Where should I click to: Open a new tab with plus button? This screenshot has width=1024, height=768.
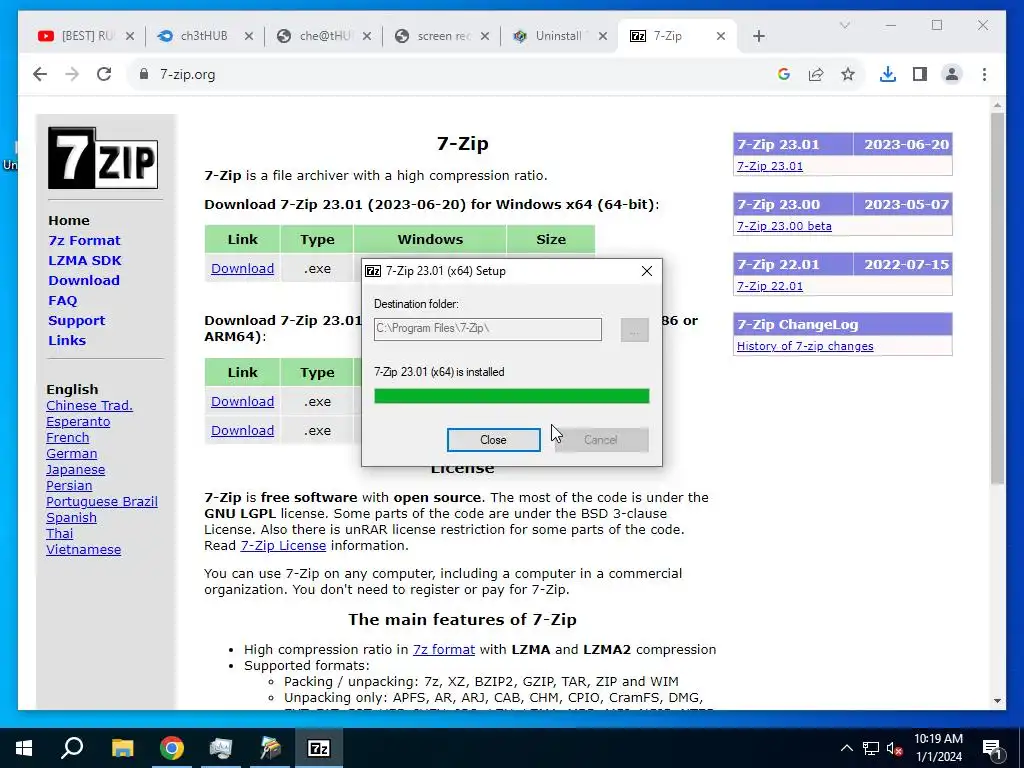758,37
